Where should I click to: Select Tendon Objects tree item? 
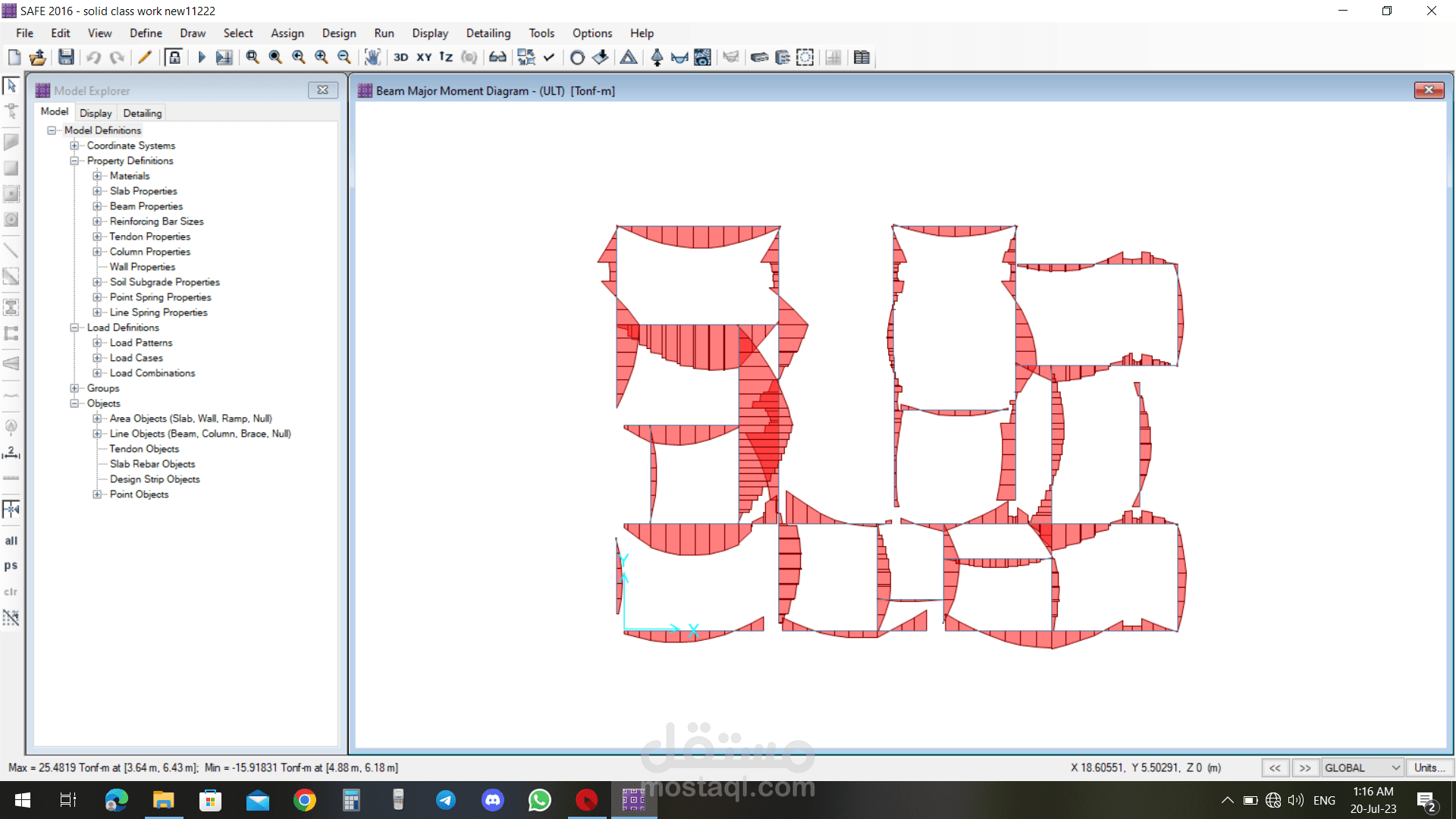[144, 449]
